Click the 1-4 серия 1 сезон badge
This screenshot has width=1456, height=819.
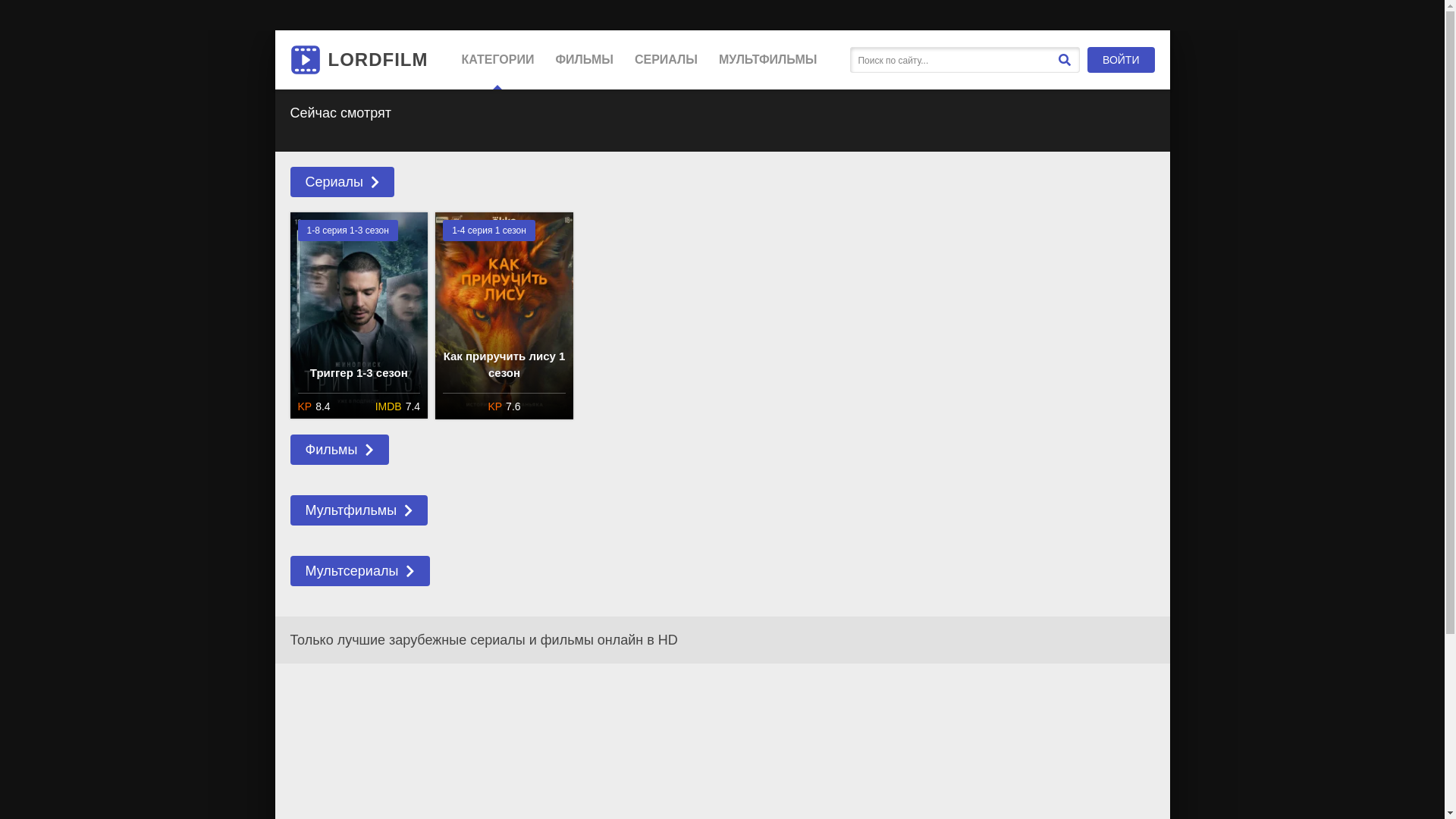click(x=488, y=231)
